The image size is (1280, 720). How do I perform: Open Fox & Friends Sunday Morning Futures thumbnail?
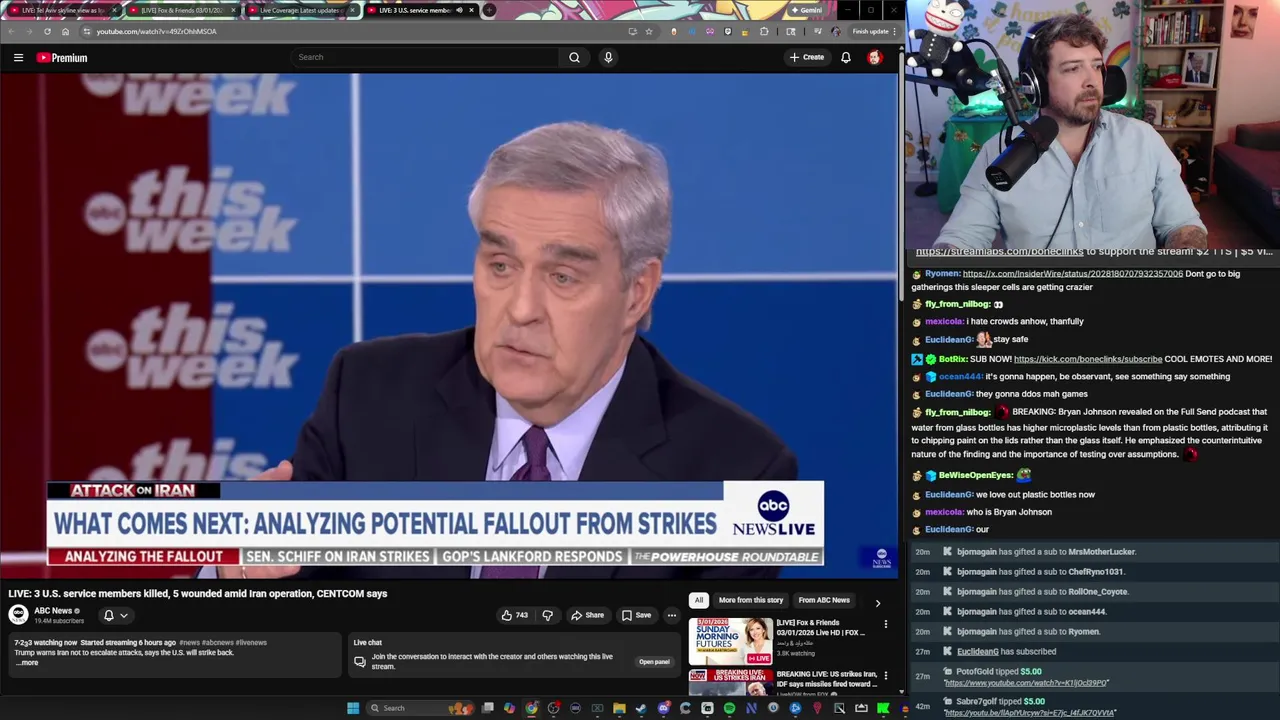point(730,642)
